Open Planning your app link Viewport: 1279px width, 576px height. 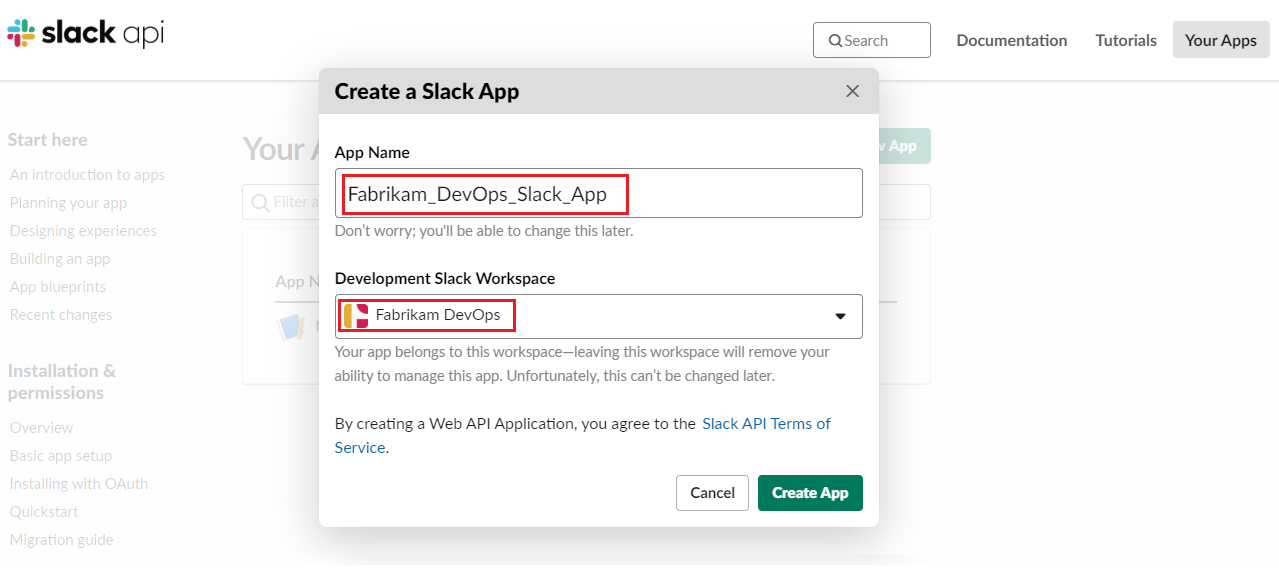(68, 203)
